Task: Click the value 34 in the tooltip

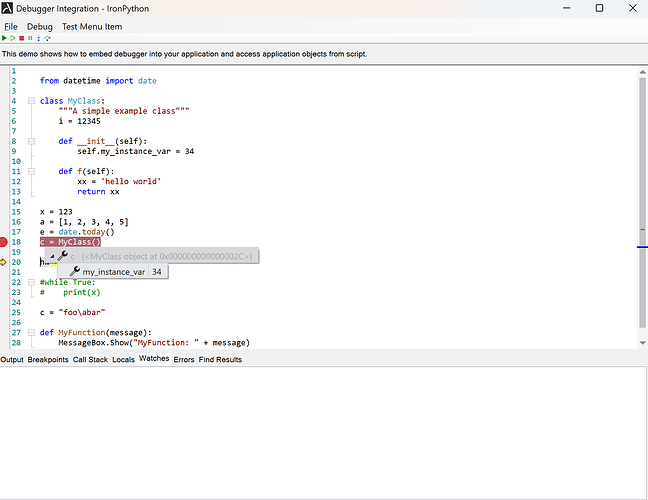Action: pos(157,272)
